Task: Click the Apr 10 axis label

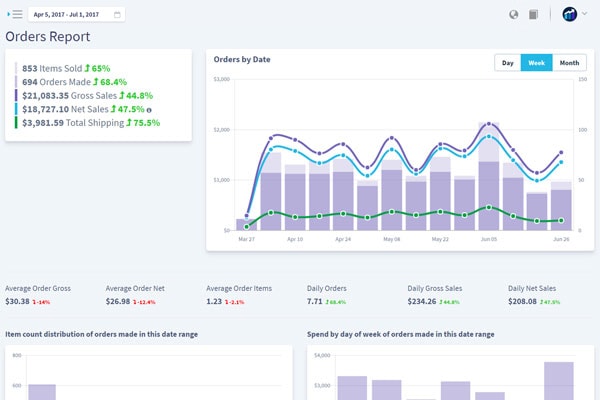Action: [x=295, y=239]
